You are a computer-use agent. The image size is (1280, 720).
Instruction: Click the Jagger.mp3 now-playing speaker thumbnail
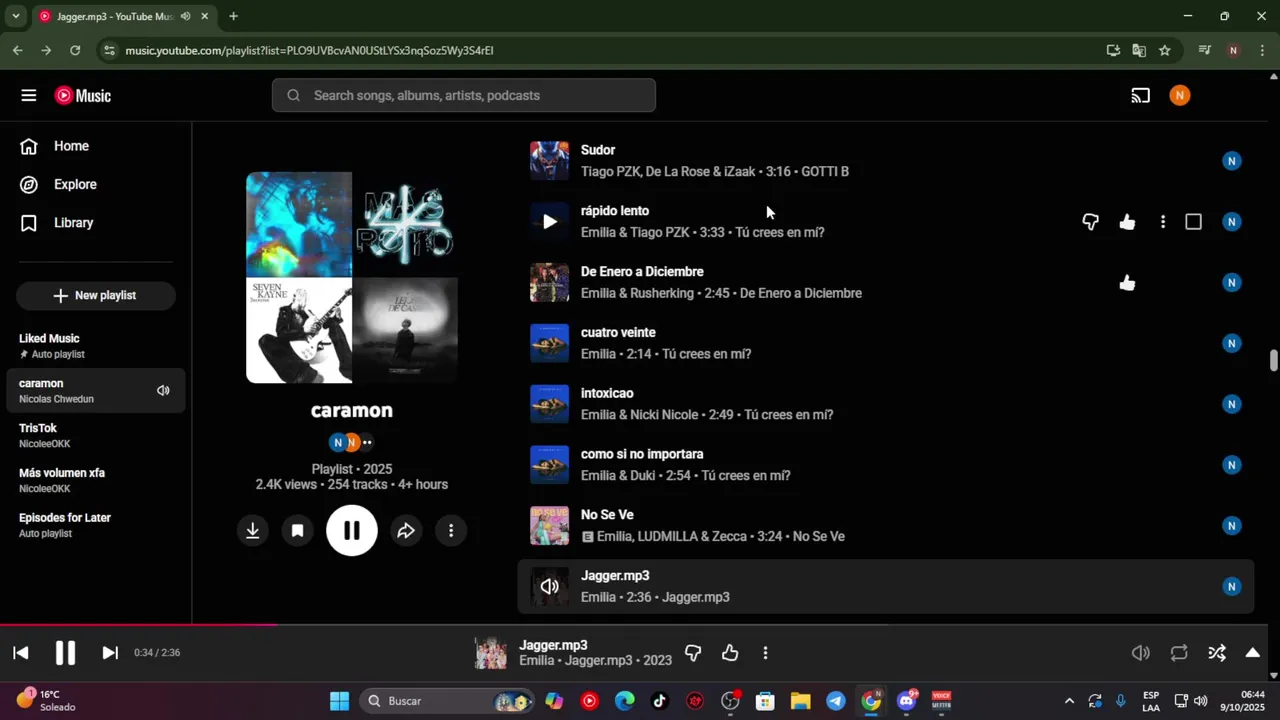click(x=549, y=587)
